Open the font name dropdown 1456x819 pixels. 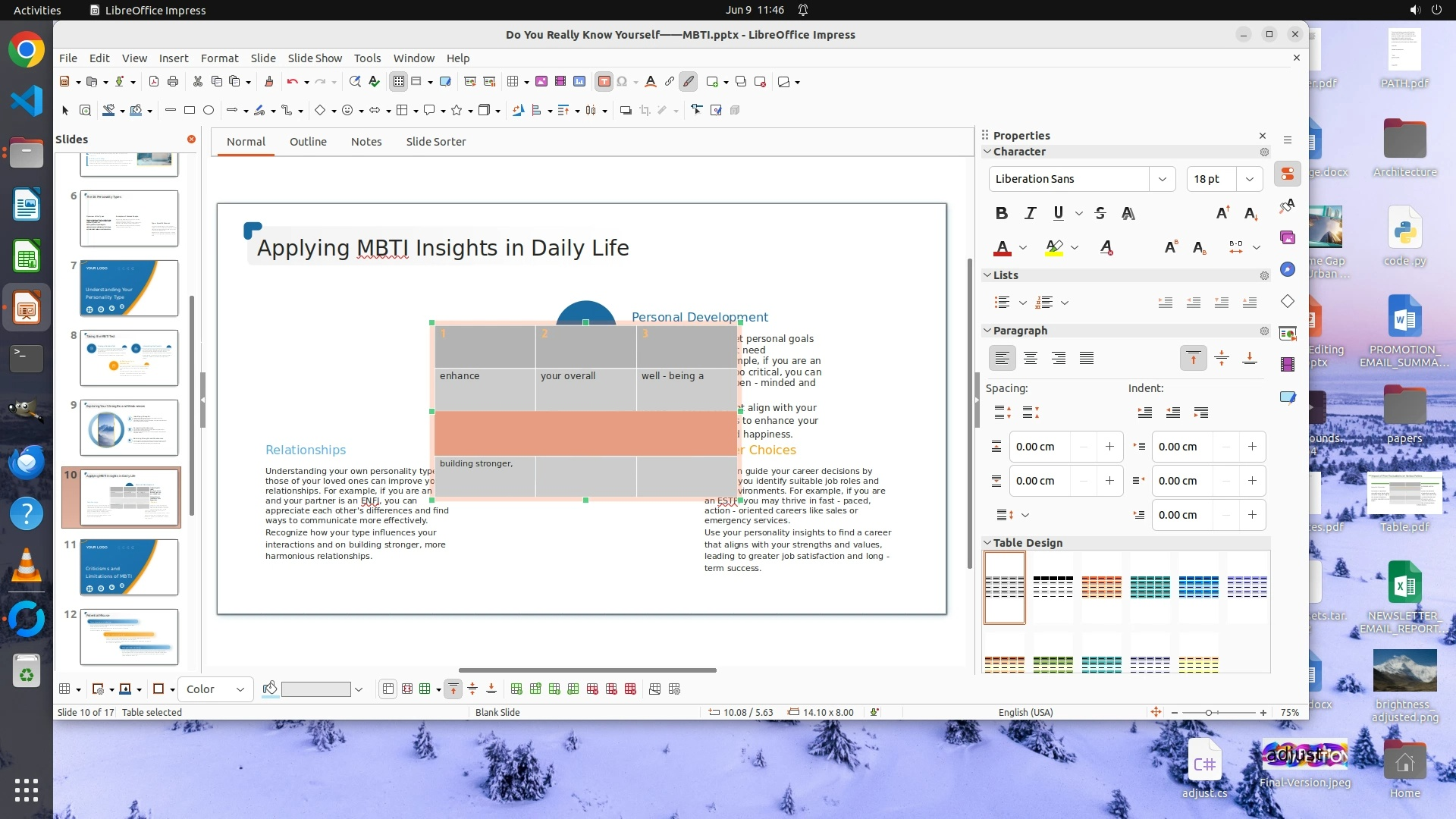tap(1162, 179)
